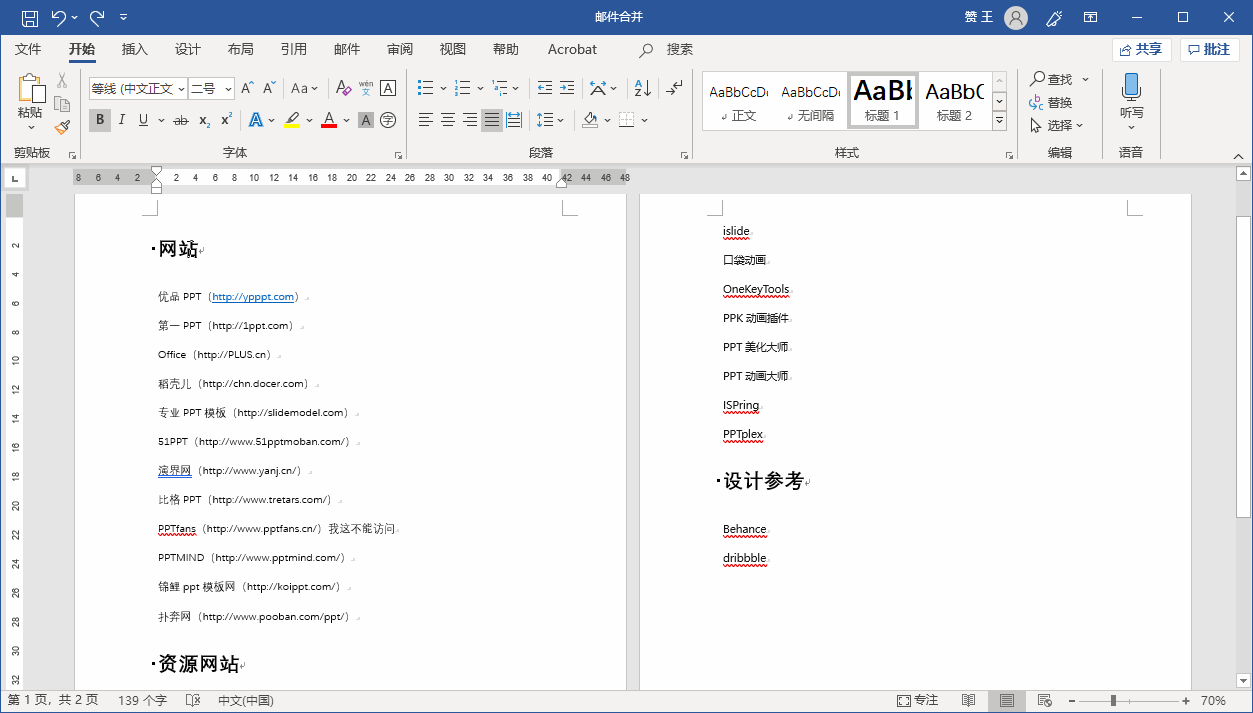The height and width of the screenshot is (713, 1253).
Task: Click the Format Painter brush icon
Action: pos(62,127)
